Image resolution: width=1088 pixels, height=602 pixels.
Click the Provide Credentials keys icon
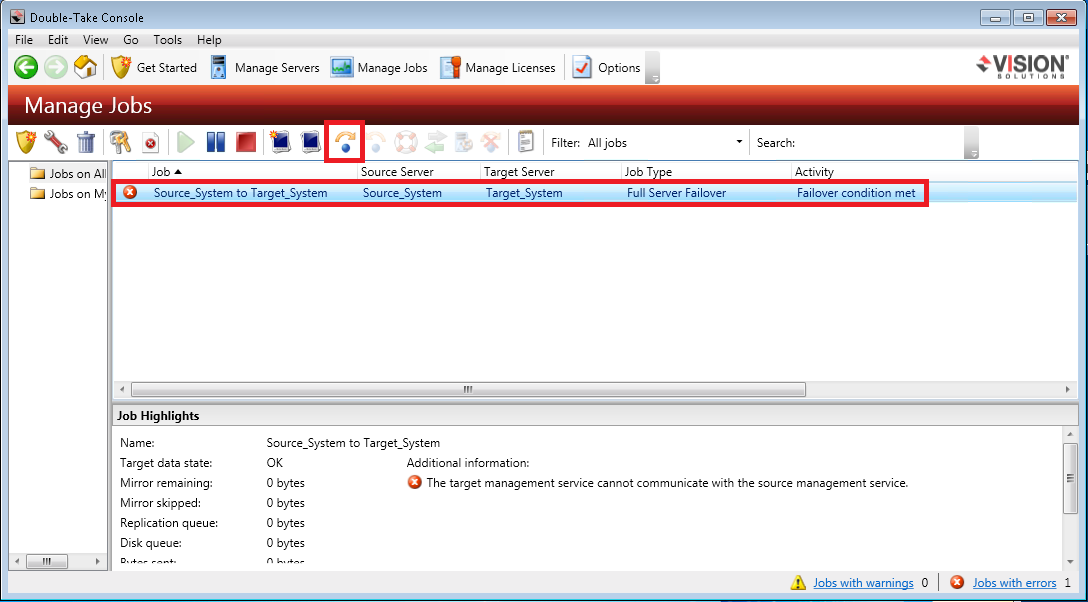(x=121, y=143)
